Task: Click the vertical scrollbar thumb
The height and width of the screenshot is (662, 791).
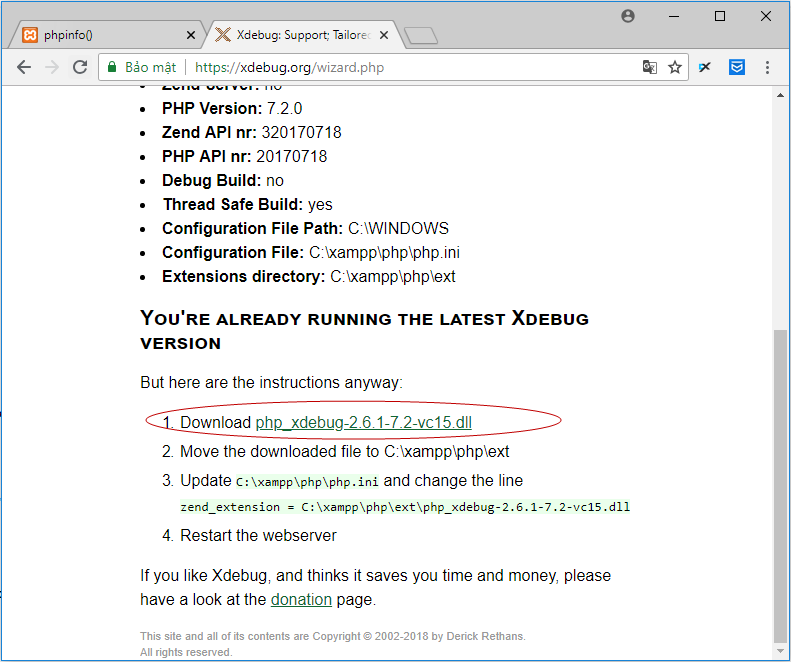Action: coord(780,486)
